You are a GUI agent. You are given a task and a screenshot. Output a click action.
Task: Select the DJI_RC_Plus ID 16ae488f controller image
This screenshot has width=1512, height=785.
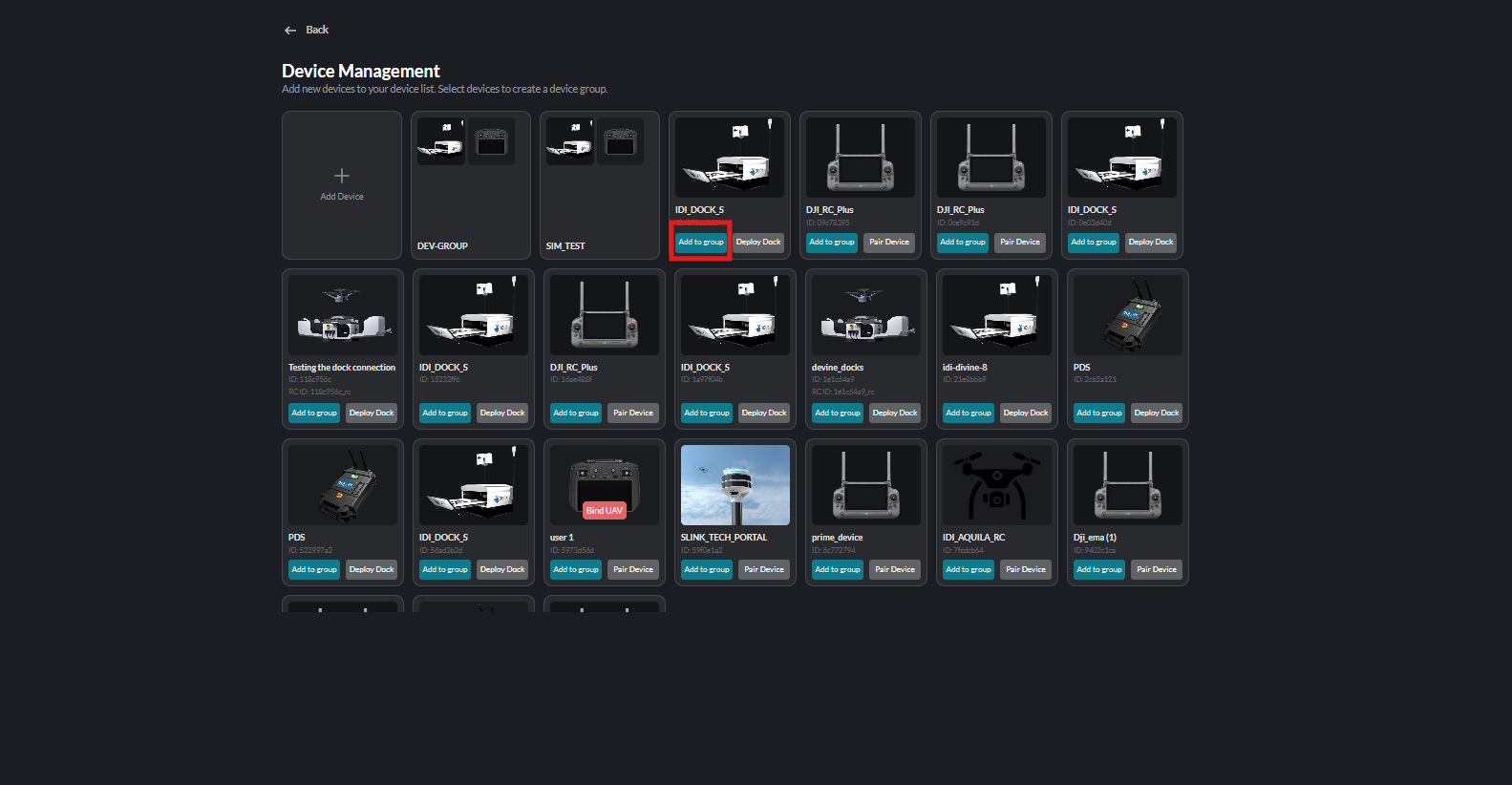[x=605, y=315]
